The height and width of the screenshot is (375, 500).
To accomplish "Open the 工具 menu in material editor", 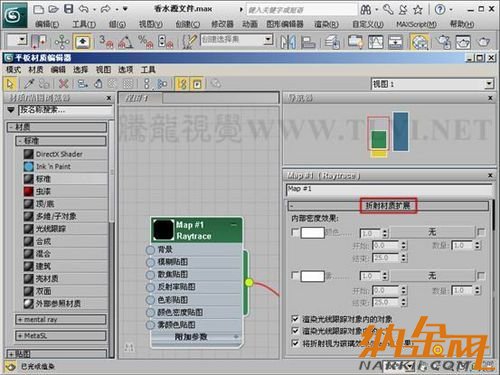I will tap(148, 70).
